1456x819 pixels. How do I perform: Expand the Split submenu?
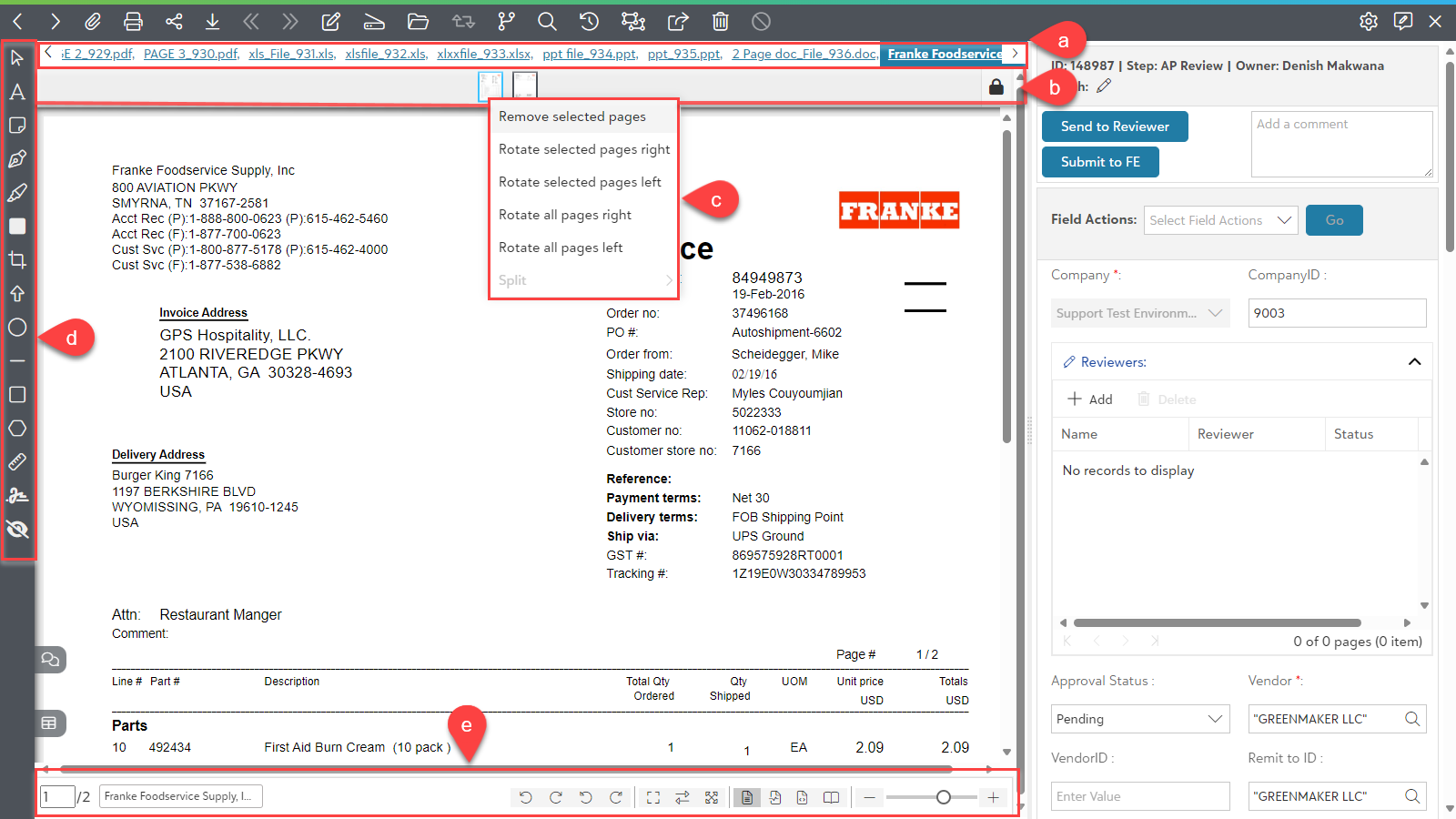pos(584,280)
